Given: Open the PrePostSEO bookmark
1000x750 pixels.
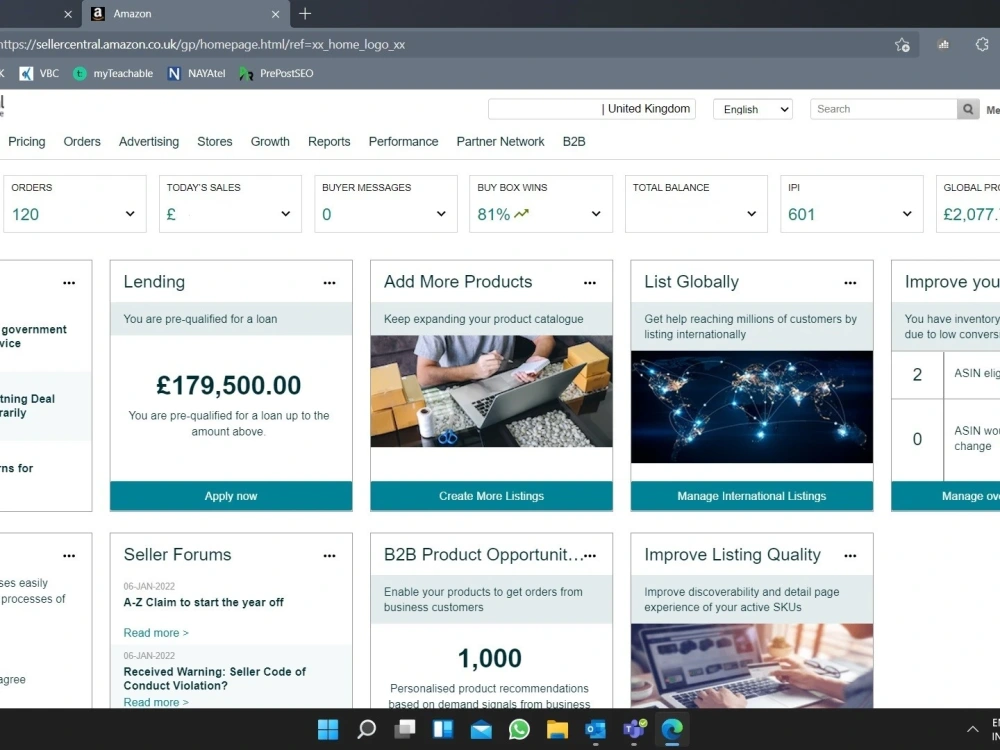Looking at the screenshot, I should click(277, 73).
